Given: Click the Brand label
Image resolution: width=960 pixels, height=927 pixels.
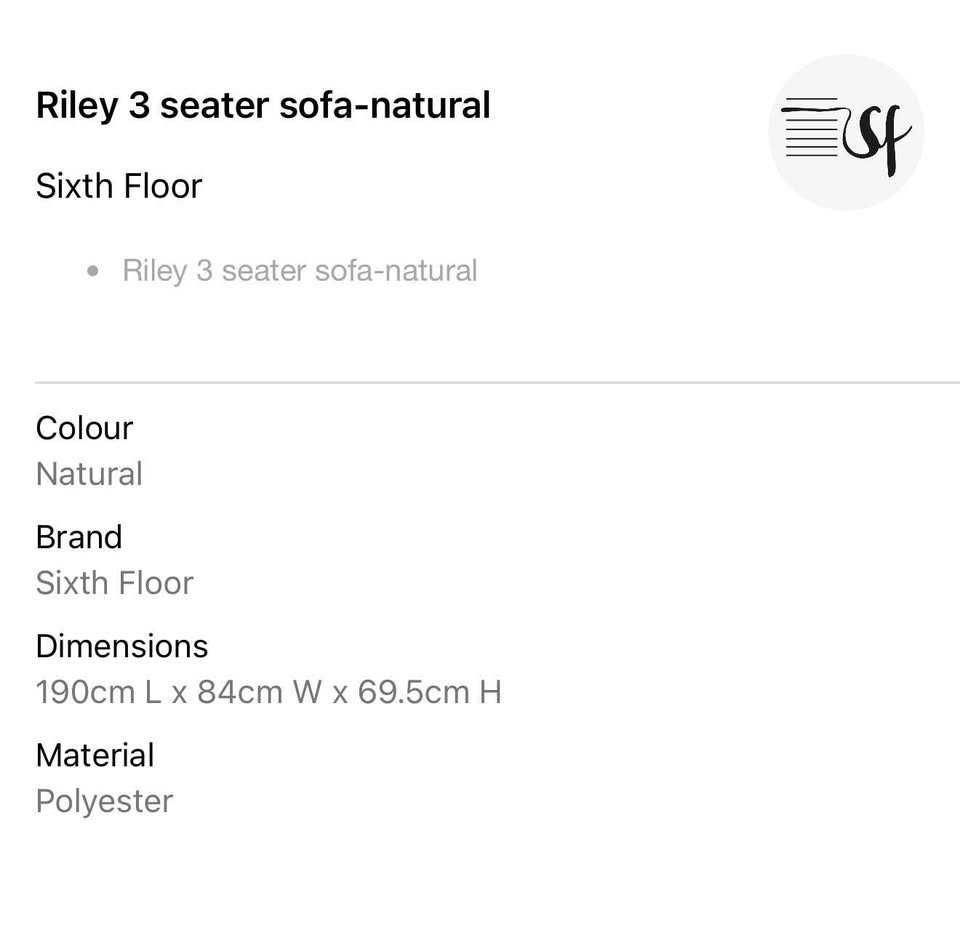Looking at the screenshot, I should tap(79, 537).
